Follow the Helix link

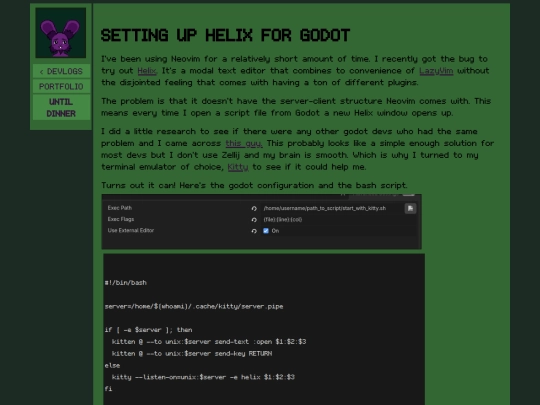pos(147,71)
